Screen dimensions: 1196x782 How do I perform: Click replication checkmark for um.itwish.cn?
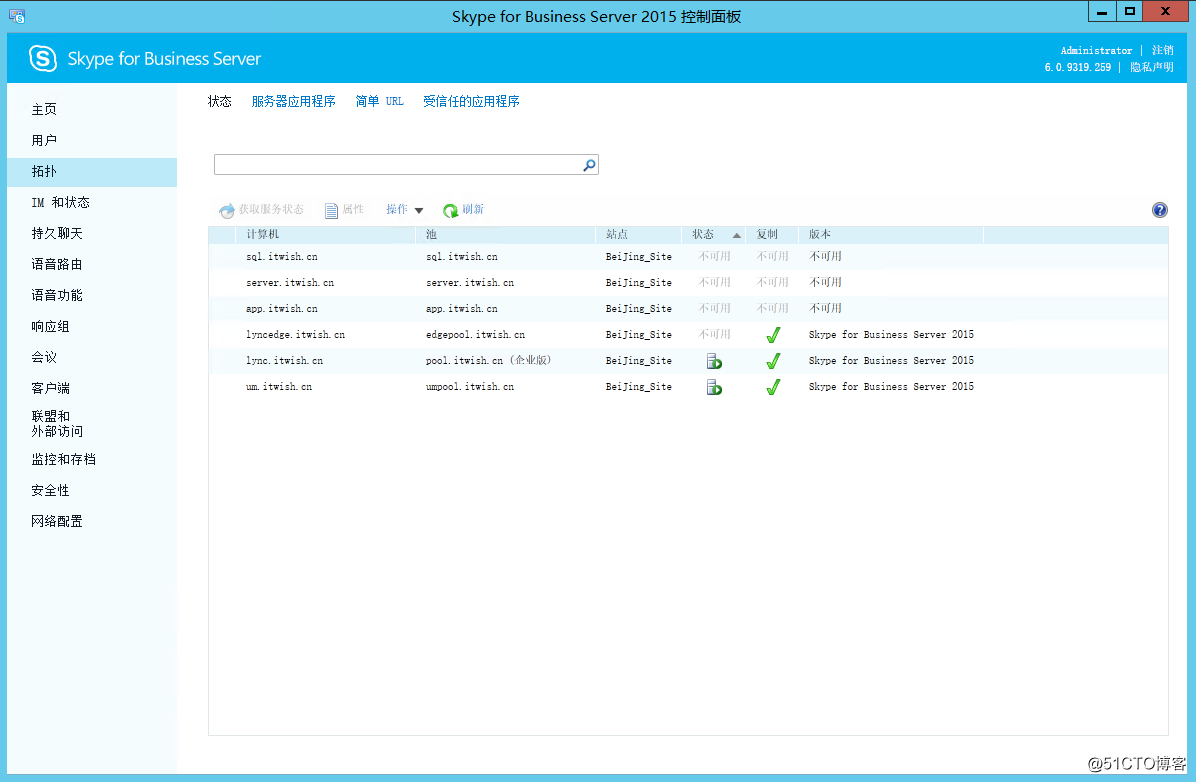pos(773,388)
